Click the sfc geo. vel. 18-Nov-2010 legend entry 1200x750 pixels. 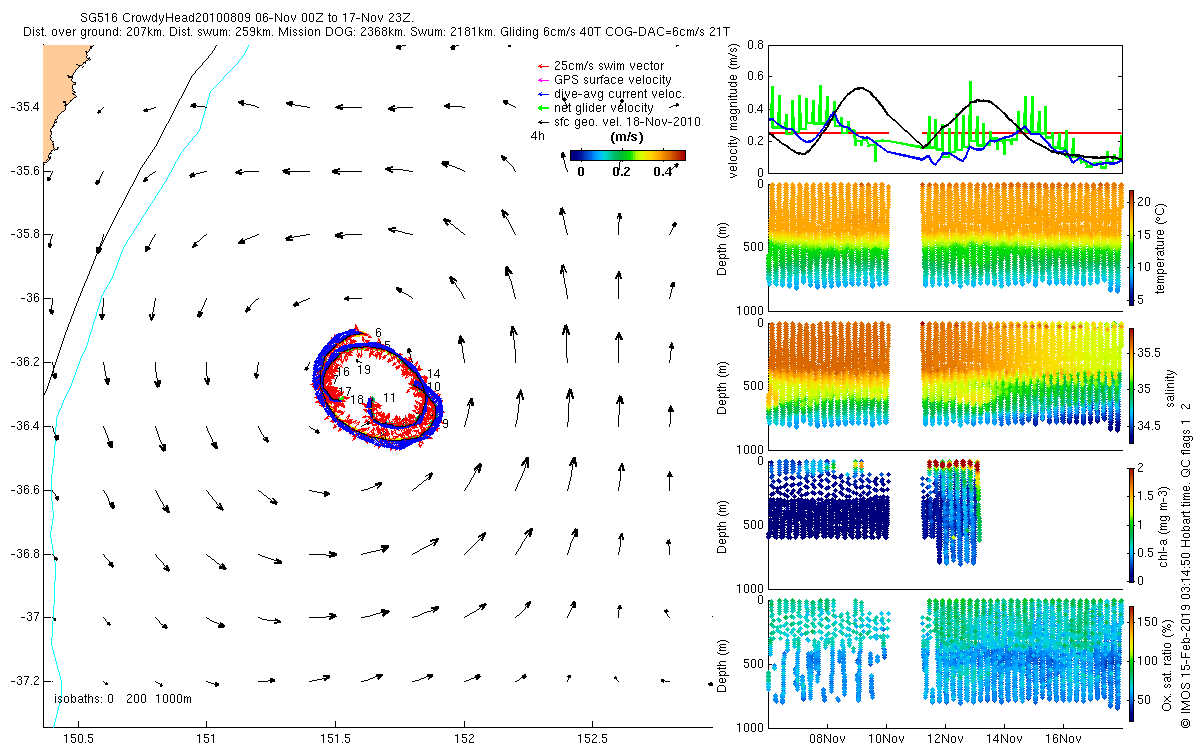[620, 121]
